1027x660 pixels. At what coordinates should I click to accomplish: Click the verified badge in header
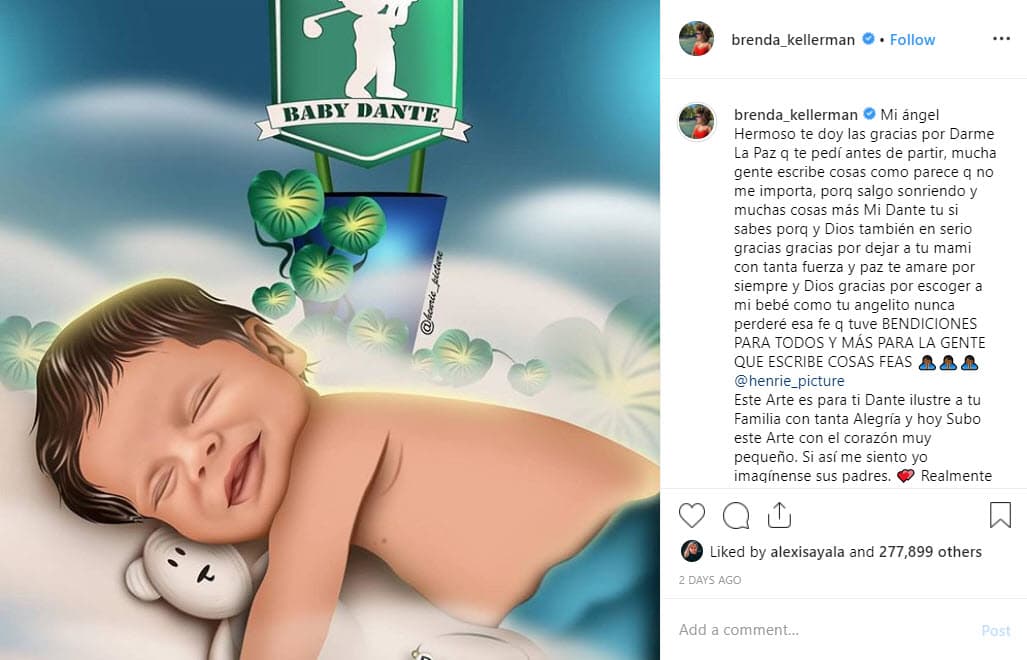click(x=868, y=39)
